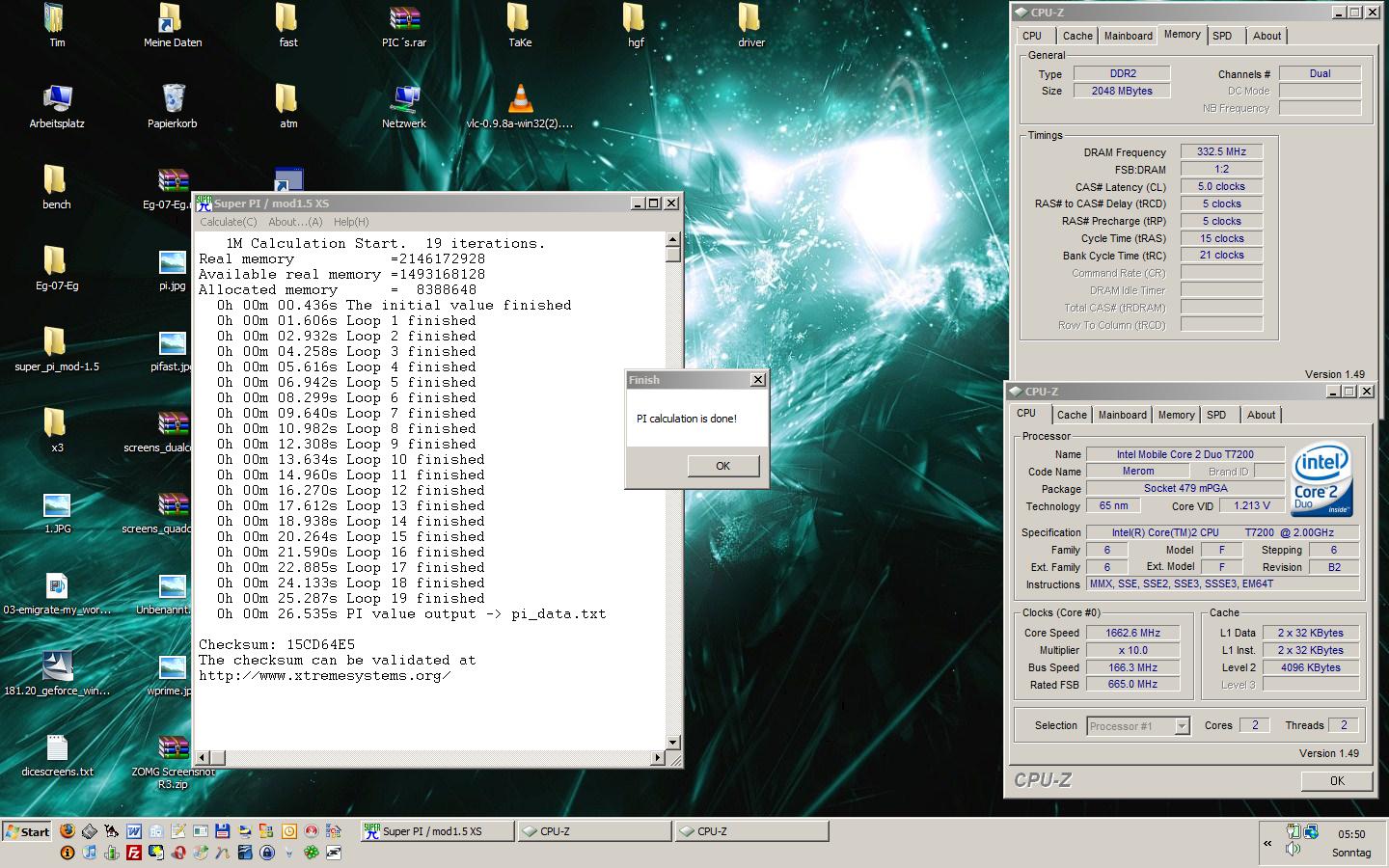
Task: Click the volume speaker tray icon
Action: point(1293,849)
